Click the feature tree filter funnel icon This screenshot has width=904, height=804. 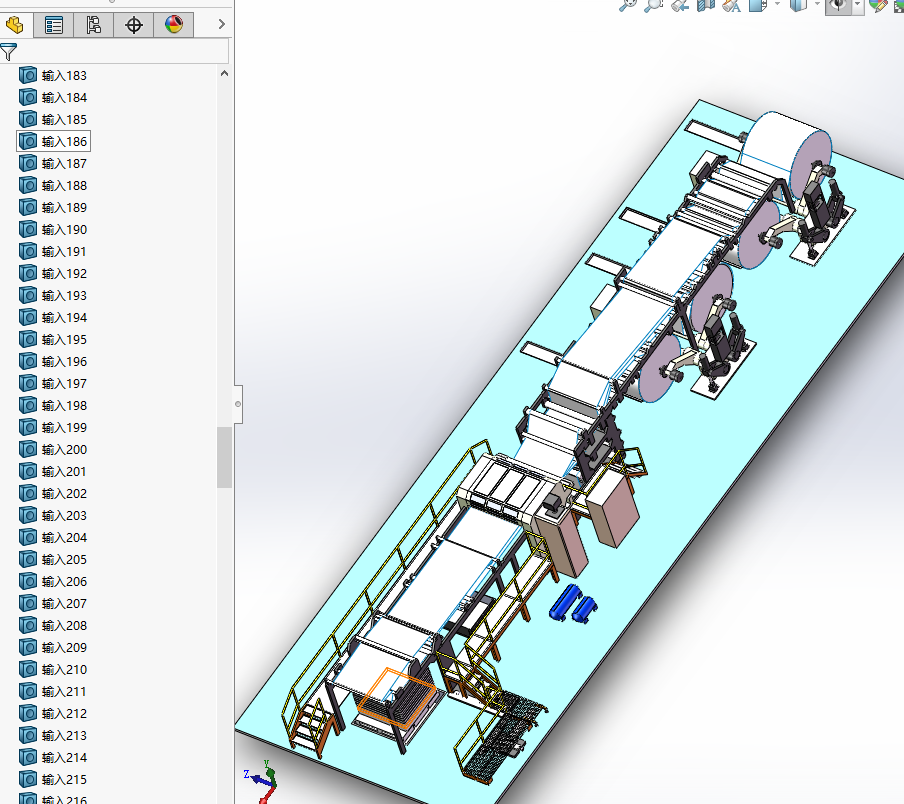[9, 52]
